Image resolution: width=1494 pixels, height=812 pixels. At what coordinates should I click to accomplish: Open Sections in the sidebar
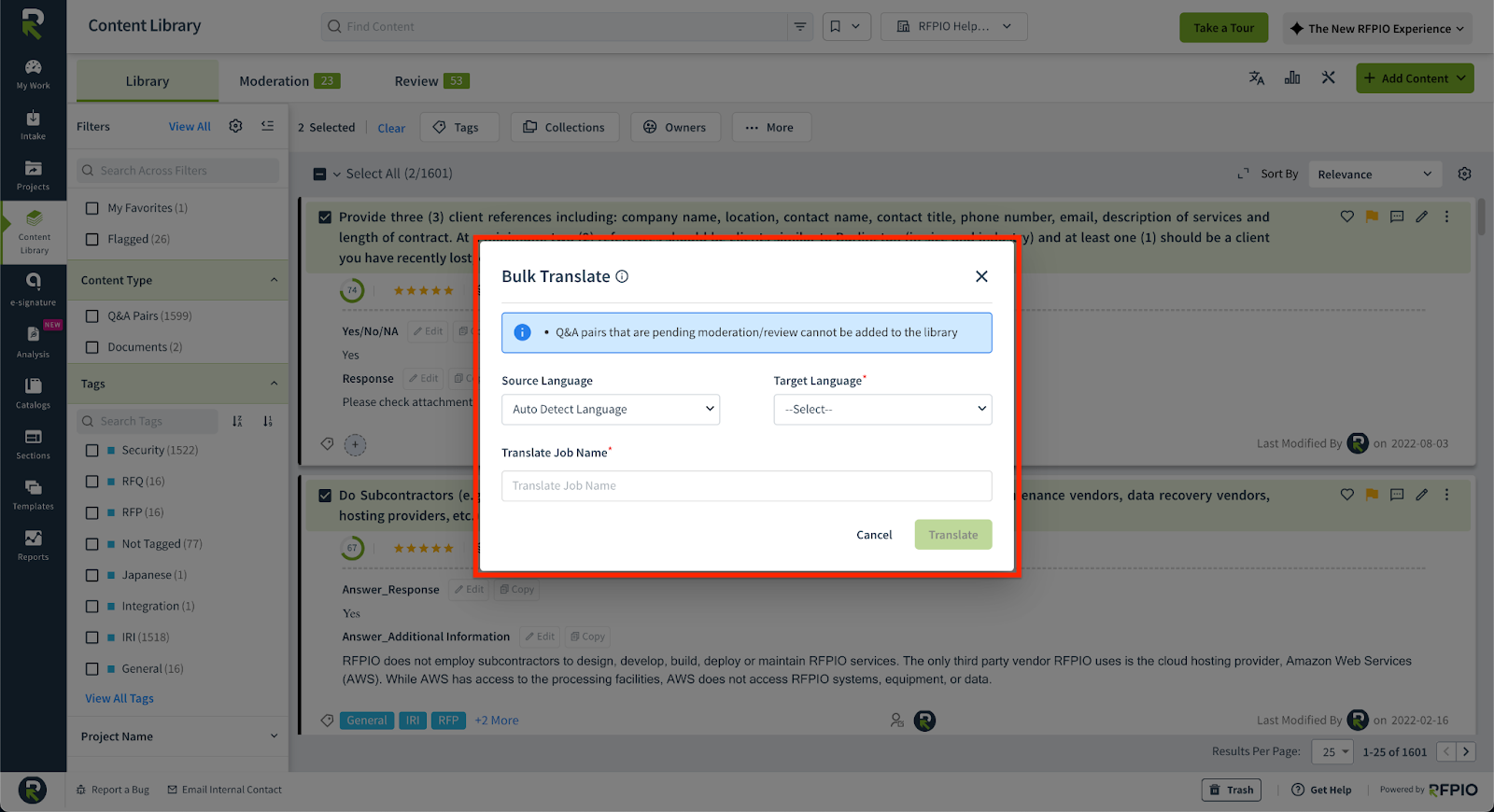click(33, 444)
